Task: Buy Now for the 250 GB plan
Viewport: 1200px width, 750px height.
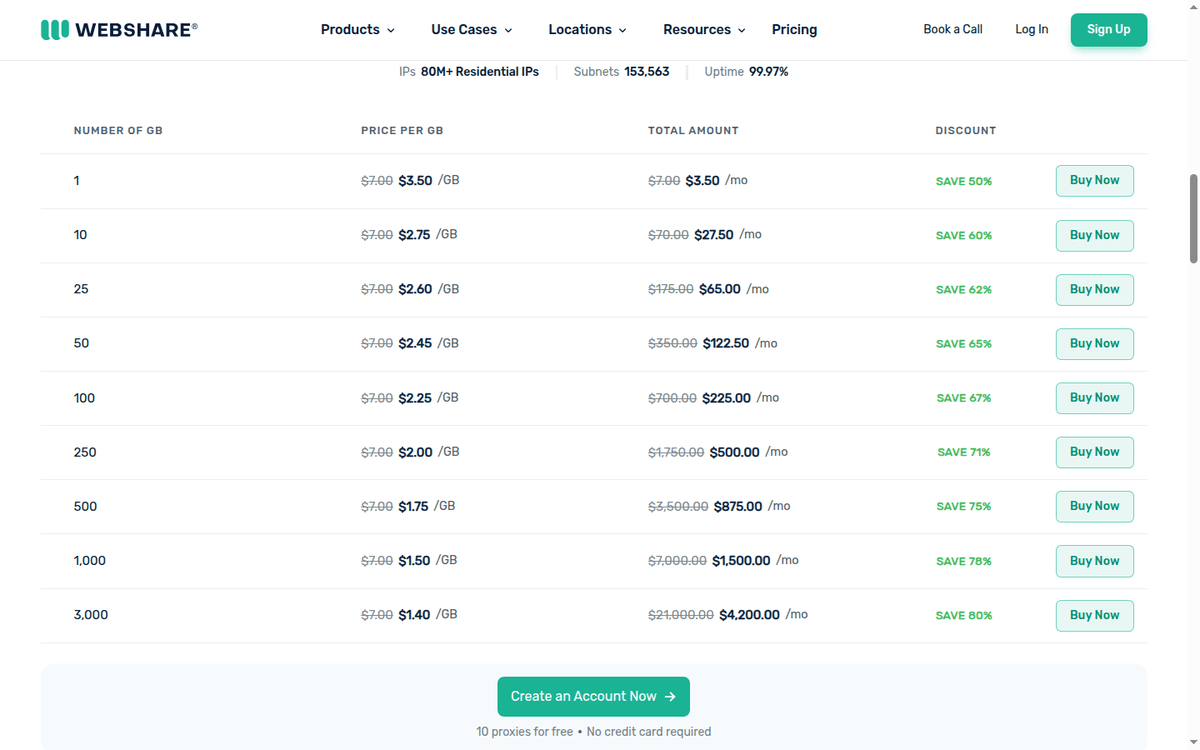Action: click(x=1095, y=452)
